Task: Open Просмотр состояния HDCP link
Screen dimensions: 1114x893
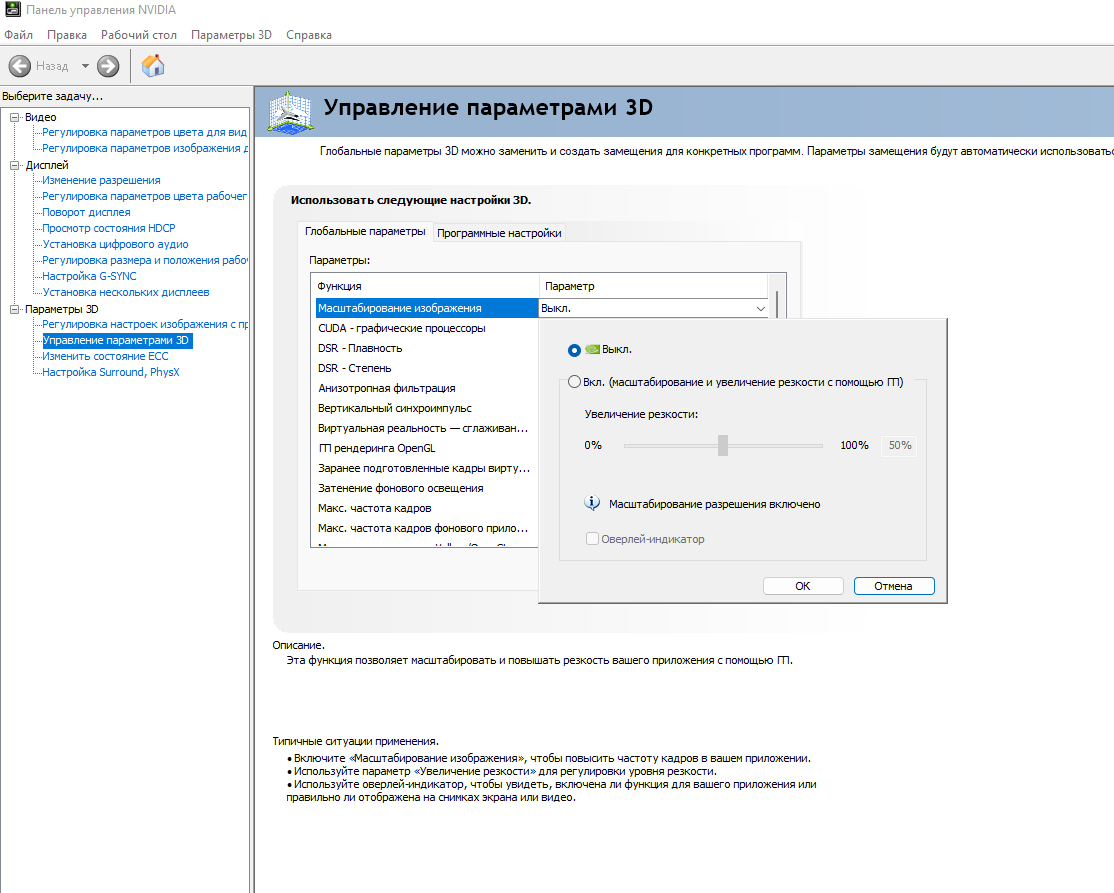Action: [109, 228]
